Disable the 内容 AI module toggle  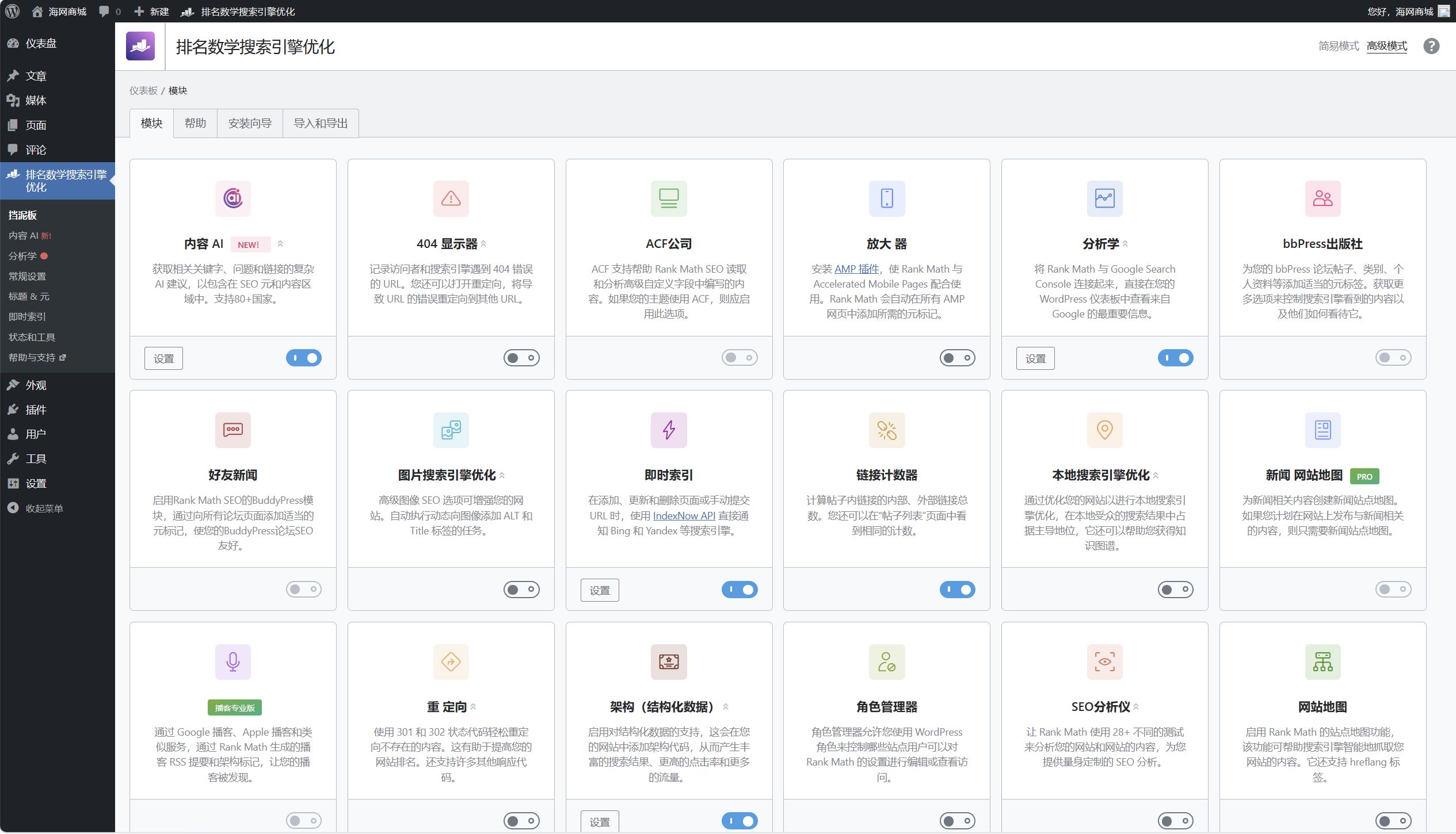click(x=304, y=358)
